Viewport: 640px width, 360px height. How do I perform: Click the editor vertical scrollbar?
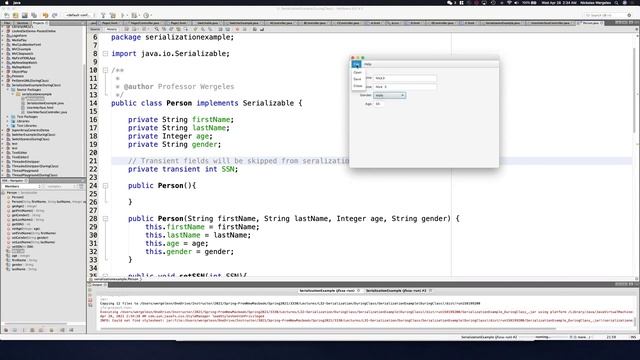point(634,90)
